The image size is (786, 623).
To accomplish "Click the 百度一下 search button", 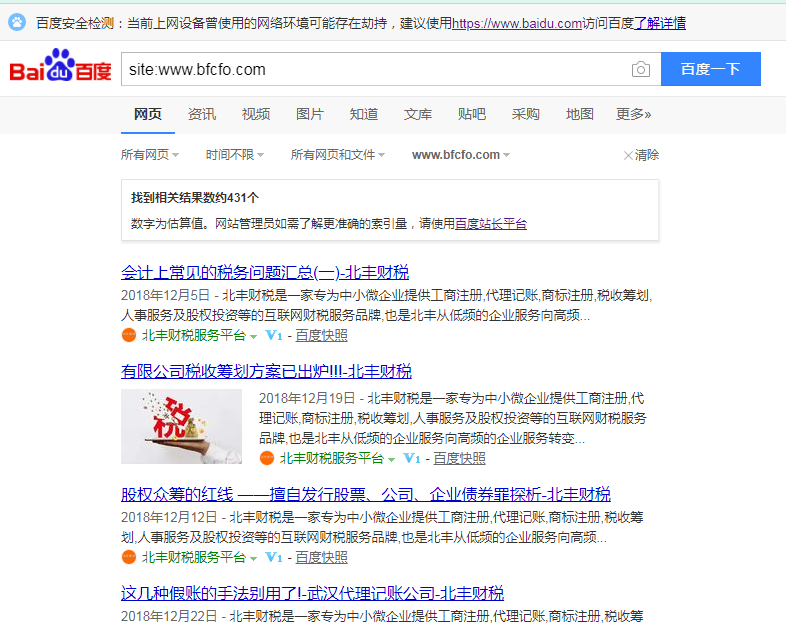I will tap(711, 69).
